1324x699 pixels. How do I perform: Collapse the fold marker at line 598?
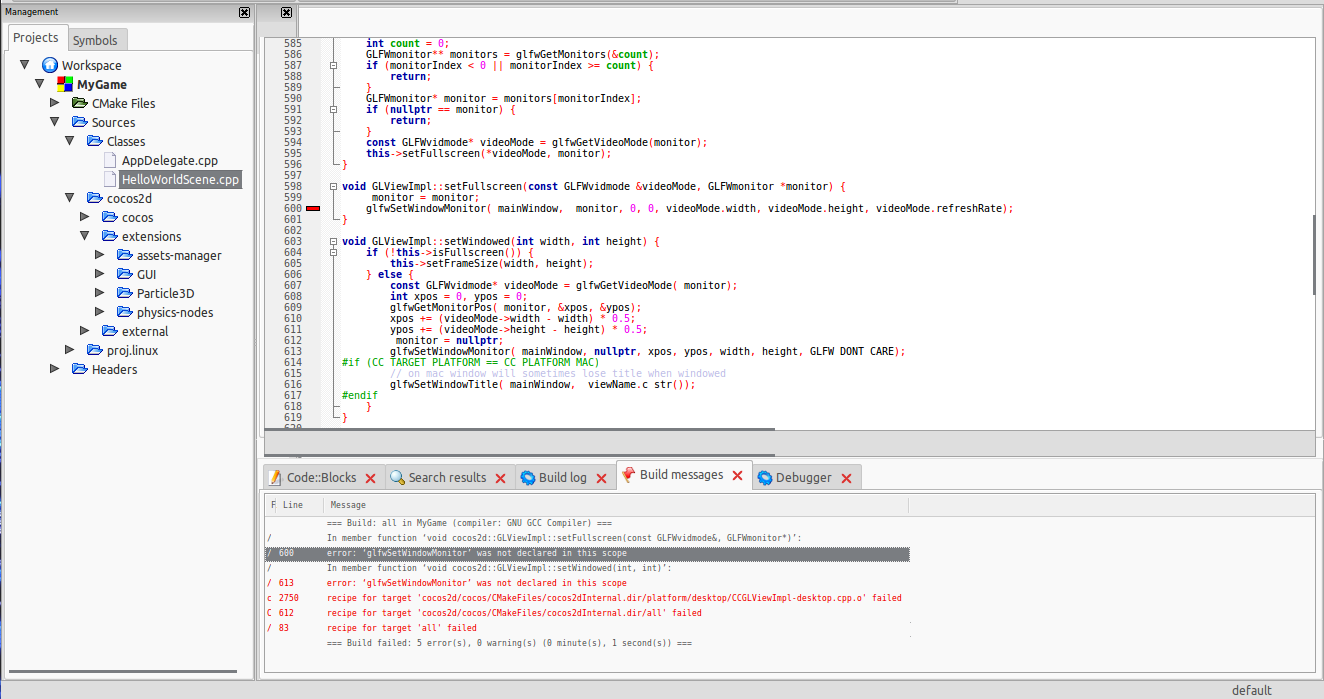click(333, 186)
